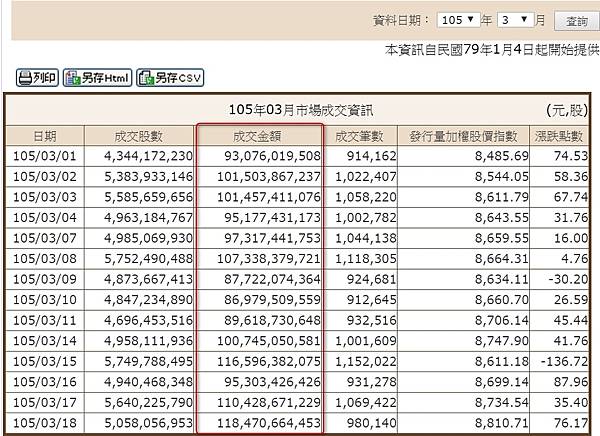Click the 成交股數 column header

tap(139, 136)
